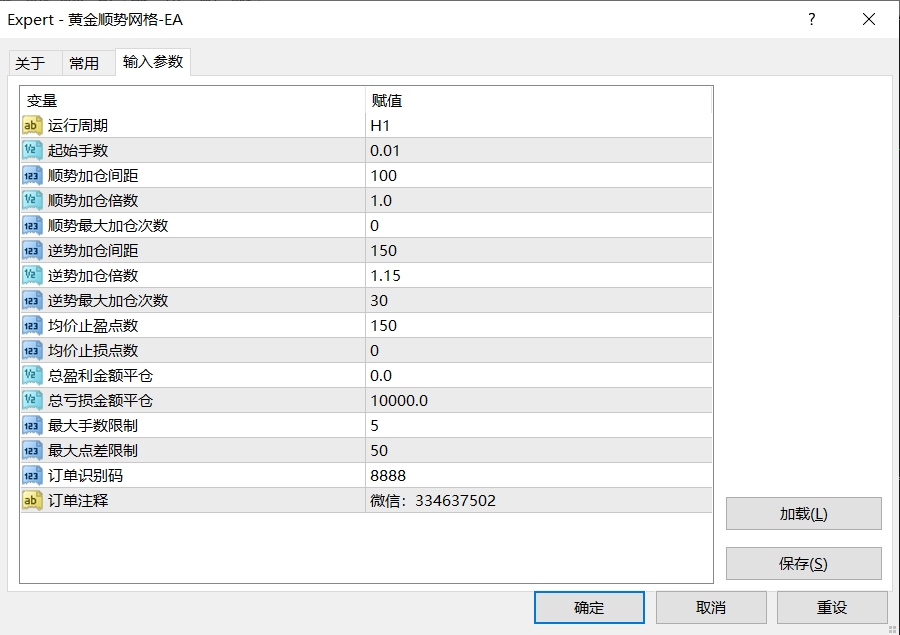Click the string icon next to 订单注释

32,500
